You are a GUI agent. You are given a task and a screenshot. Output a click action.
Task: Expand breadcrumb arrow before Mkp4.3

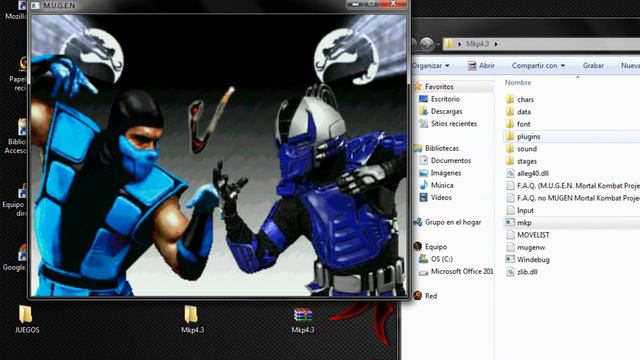pyautogui.click(x=460, y=44)
